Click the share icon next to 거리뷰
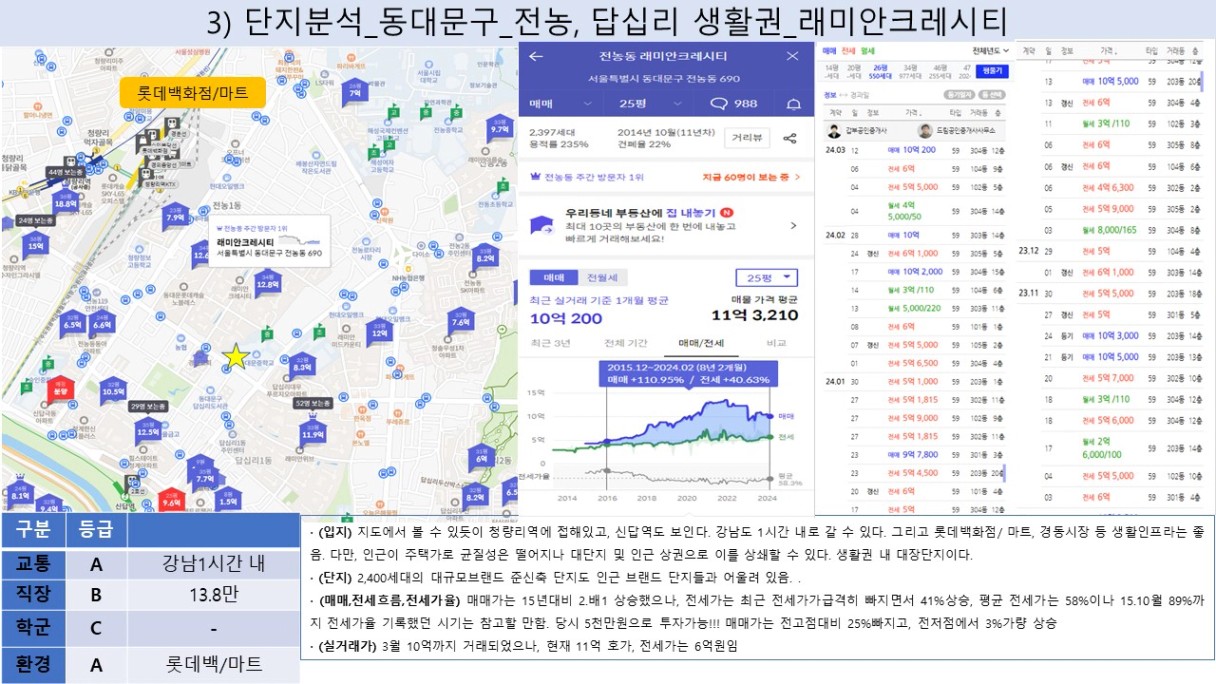This screenshot has width=1216, height=684. [789, 139]
